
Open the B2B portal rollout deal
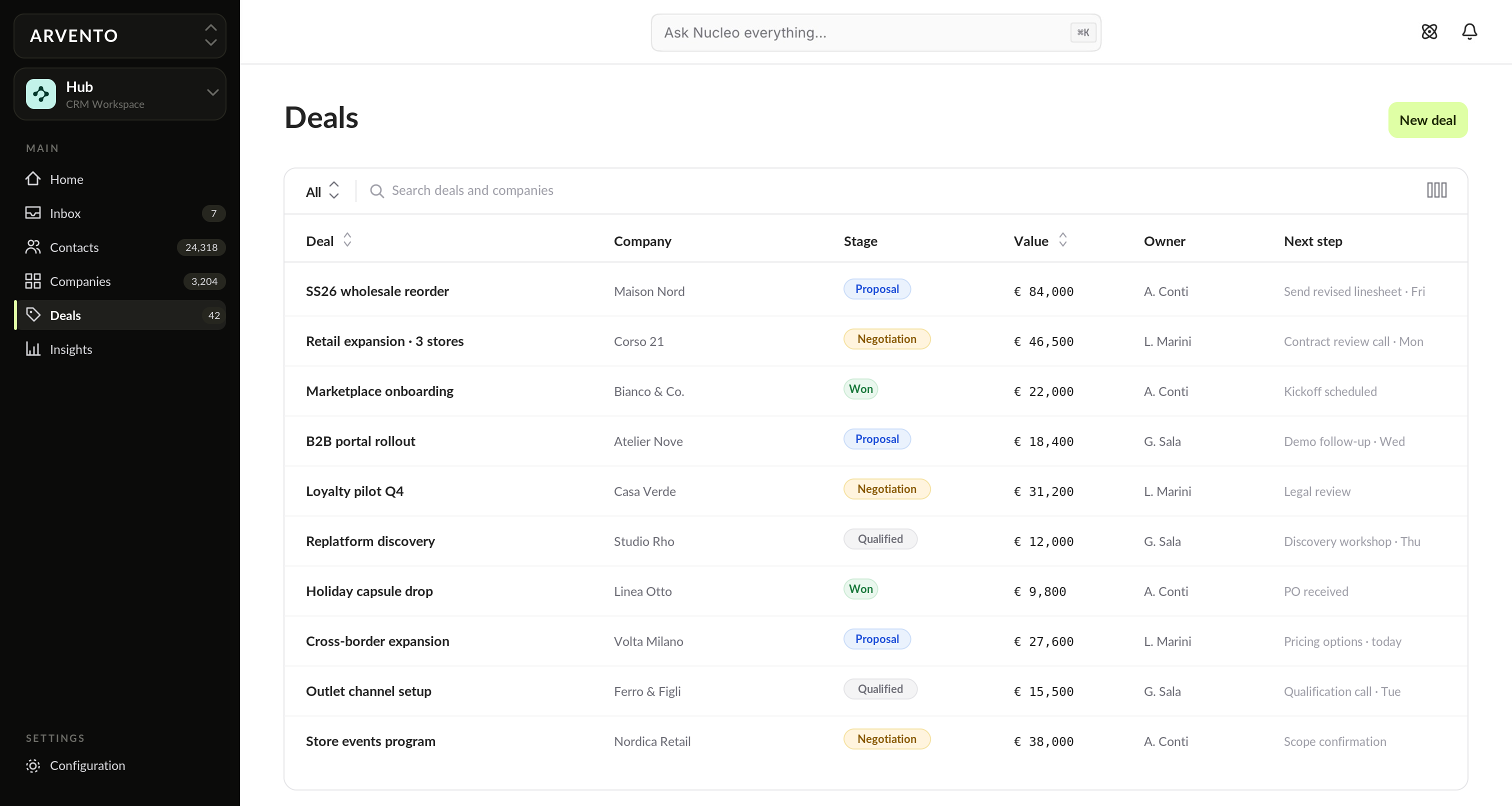pyautogui.click(x=360, y=441)
